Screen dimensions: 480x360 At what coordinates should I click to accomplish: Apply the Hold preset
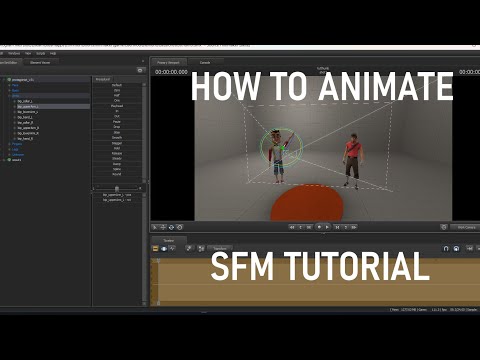(117, 148)
